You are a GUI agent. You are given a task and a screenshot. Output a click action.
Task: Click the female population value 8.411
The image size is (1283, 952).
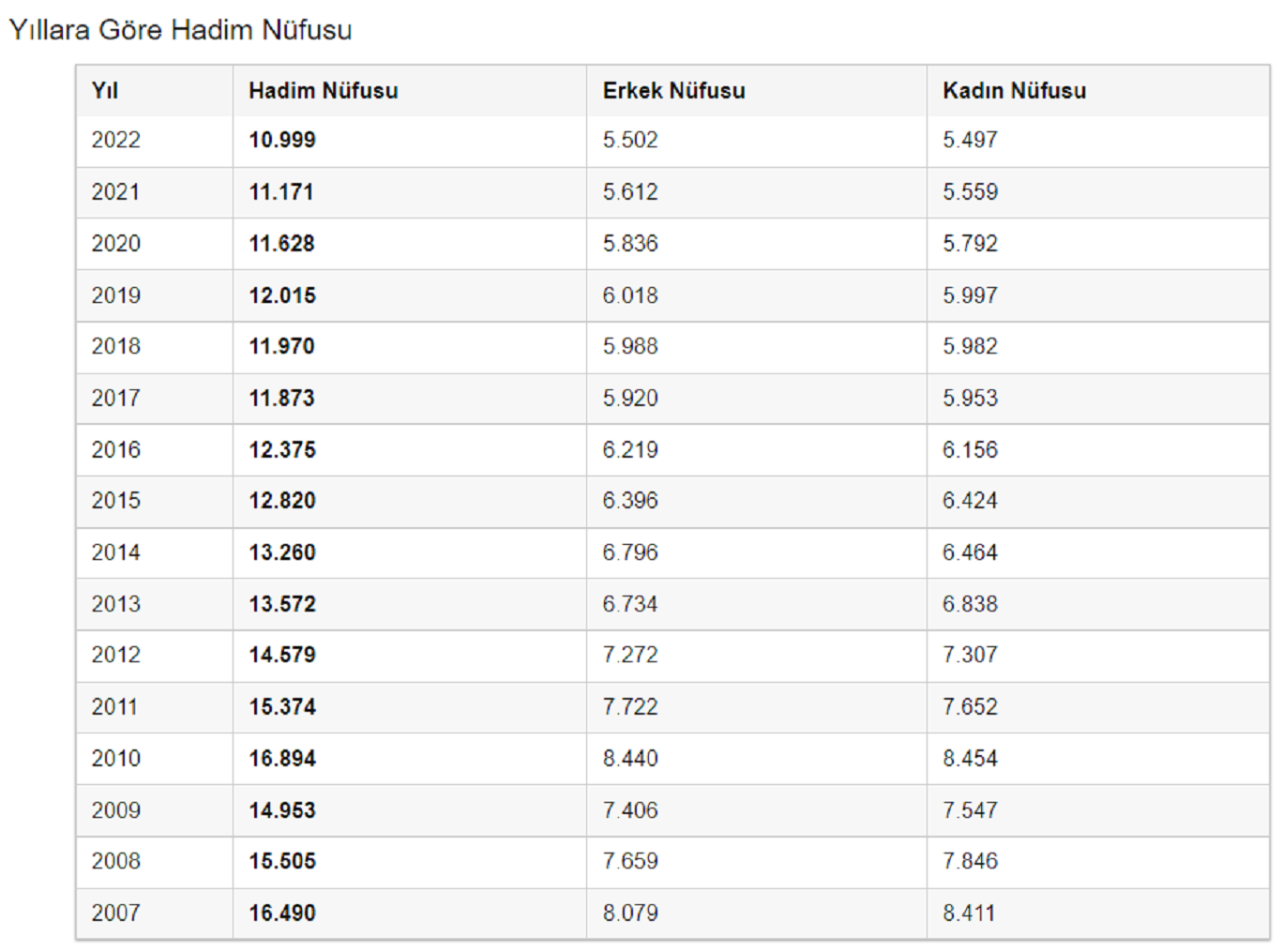[x=969, y=913]
